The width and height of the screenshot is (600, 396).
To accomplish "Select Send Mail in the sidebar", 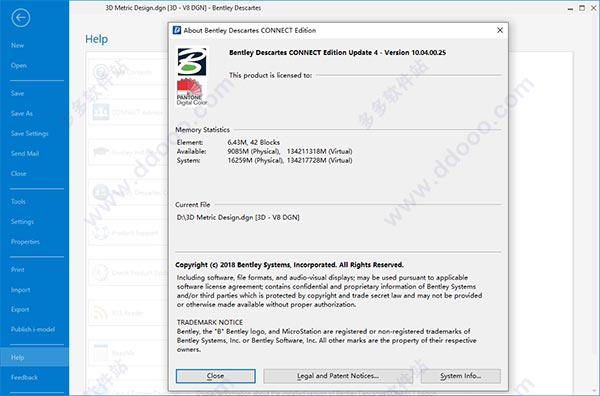I will point(25,153).
